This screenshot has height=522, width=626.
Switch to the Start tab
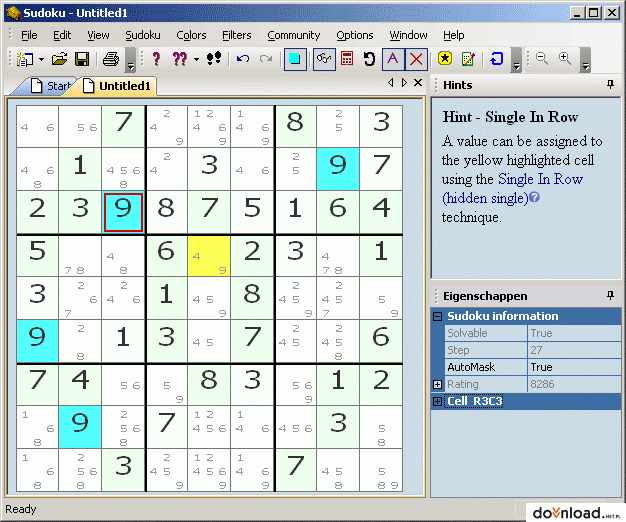[x=51, y=86]
